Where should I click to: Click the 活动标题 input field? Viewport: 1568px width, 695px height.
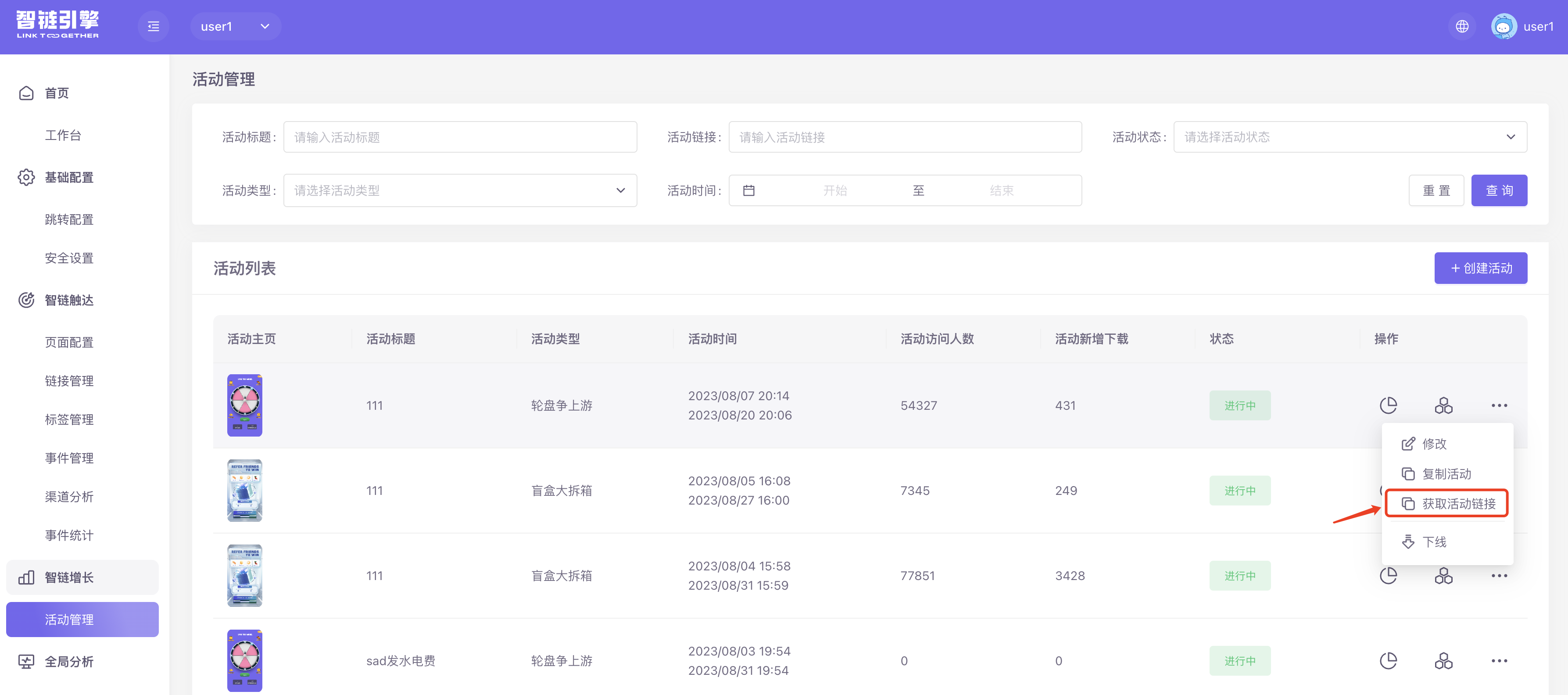460,137
